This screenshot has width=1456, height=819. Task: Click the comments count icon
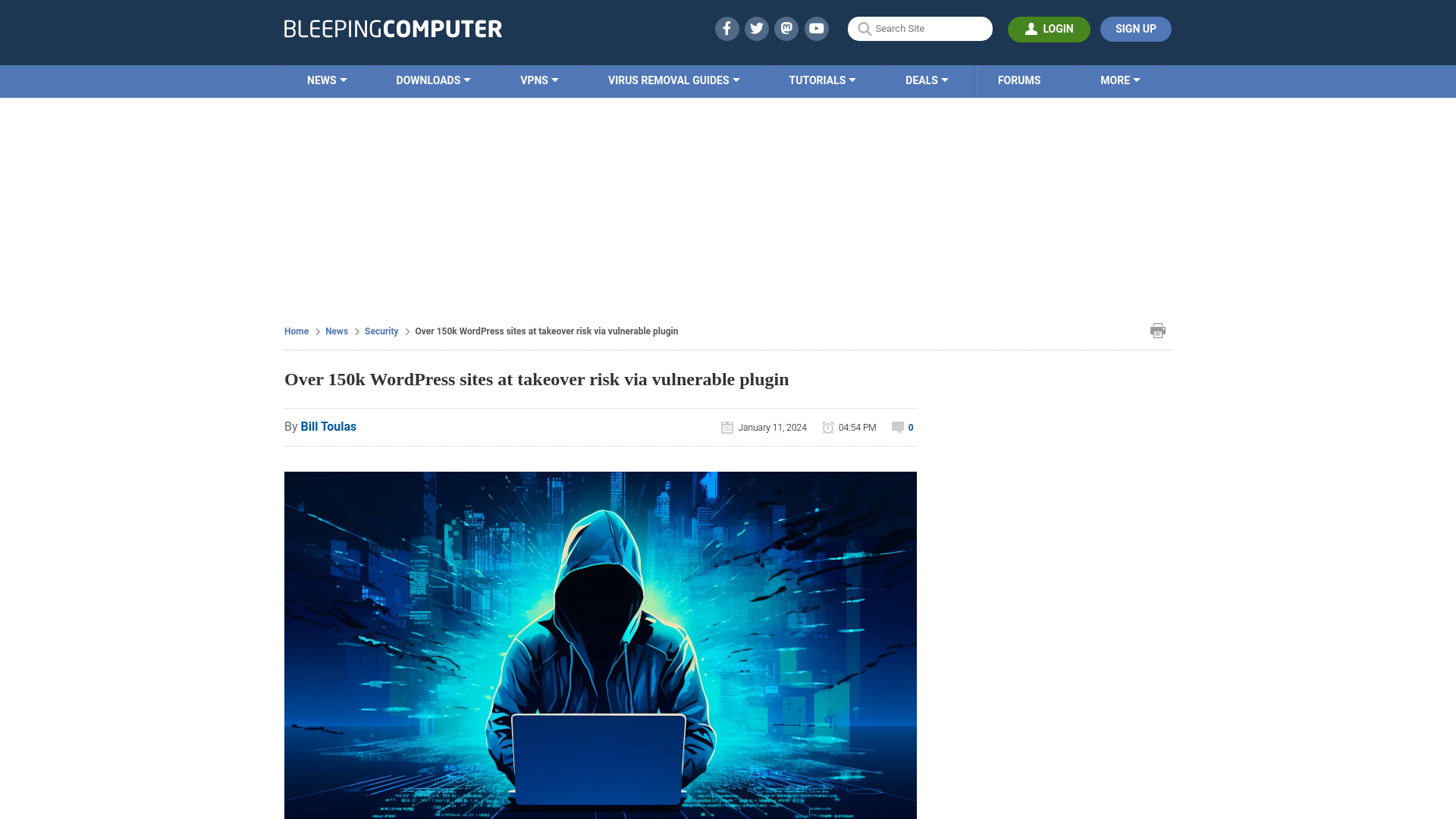(x=897, y=427)
